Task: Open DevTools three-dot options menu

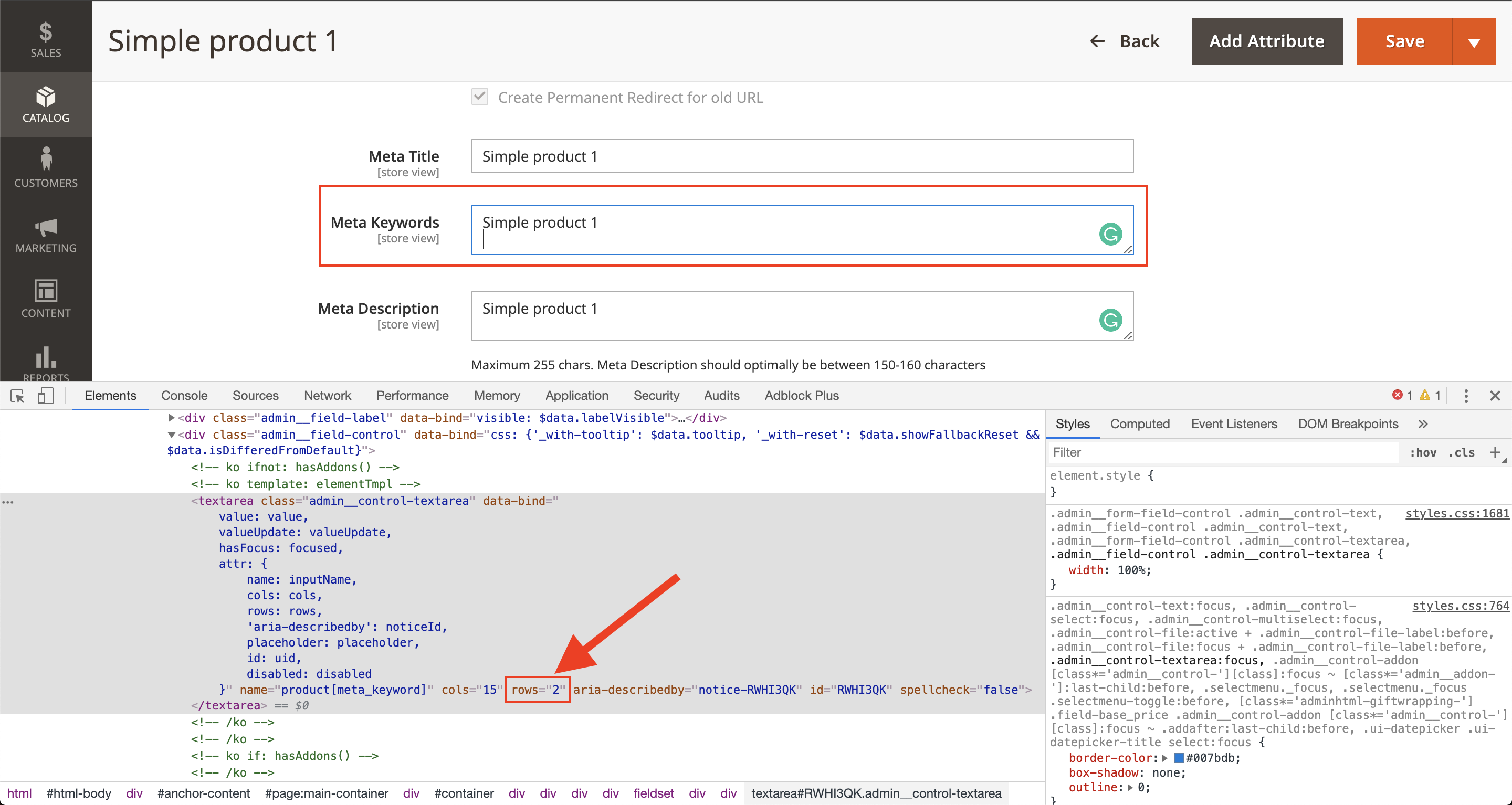Action: pyautogui.click(x=1466, y=396)
